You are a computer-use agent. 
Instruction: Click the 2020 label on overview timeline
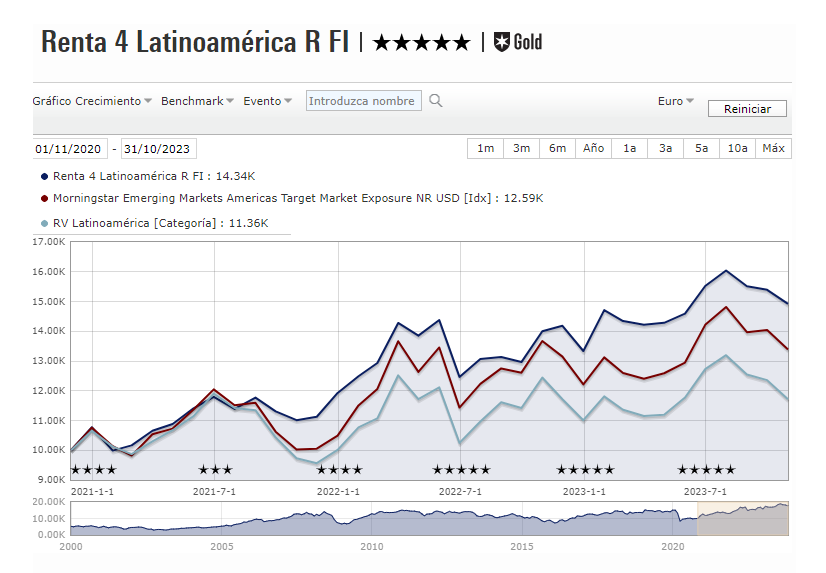pos(673,547)
